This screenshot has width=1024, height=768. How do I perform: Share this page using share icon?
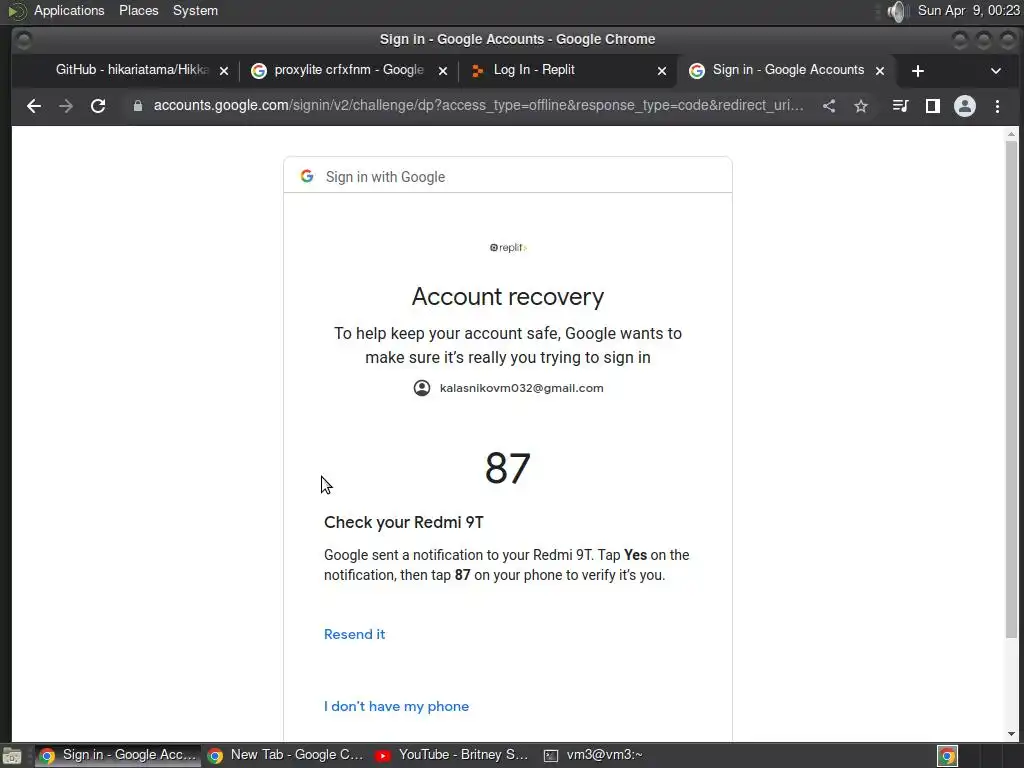829,106
